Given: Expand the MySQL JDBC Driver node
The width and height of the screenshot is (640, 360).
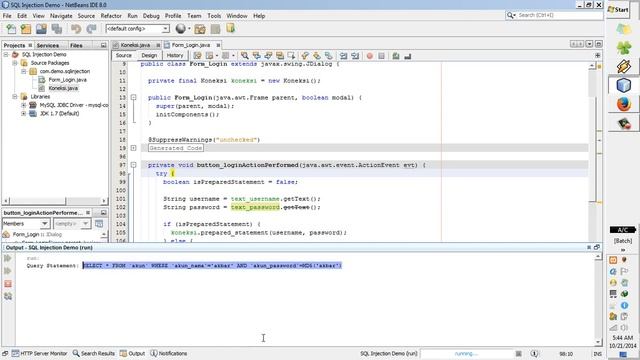Looking at the screenshot, I should click(x=23, y=105).
